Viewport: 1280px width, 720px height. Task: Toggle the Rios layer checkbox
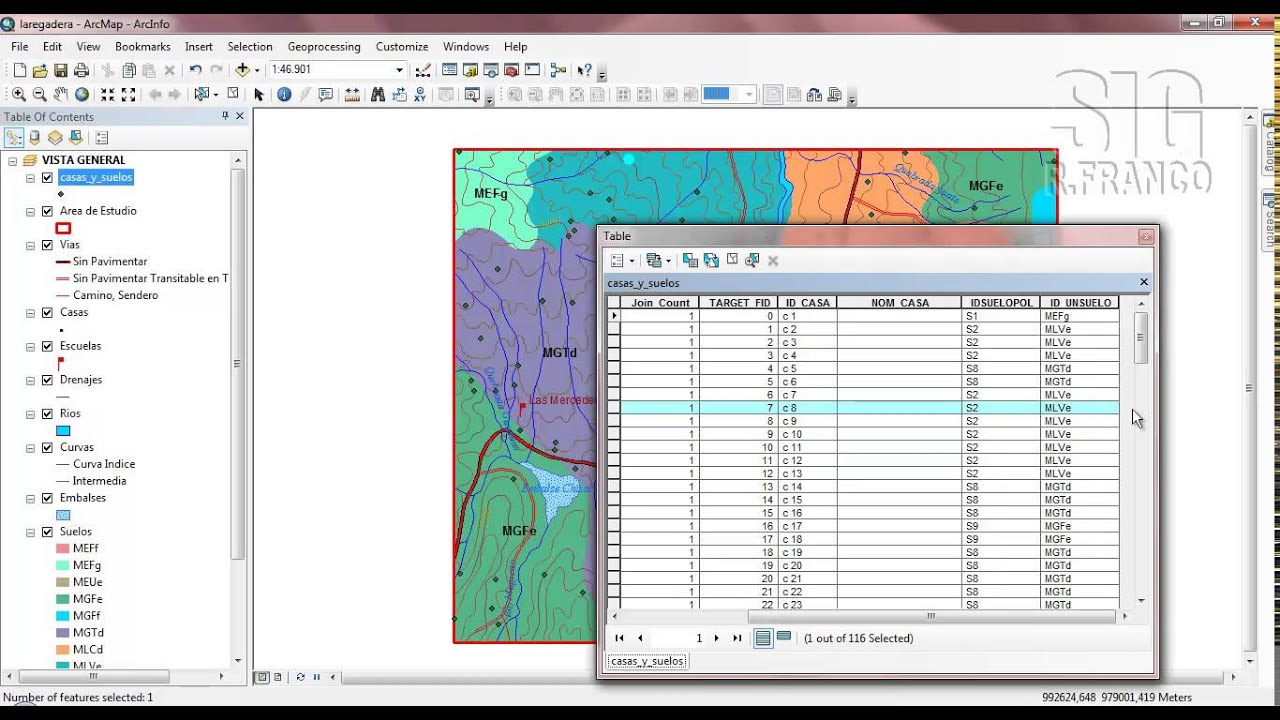[47, 413]
